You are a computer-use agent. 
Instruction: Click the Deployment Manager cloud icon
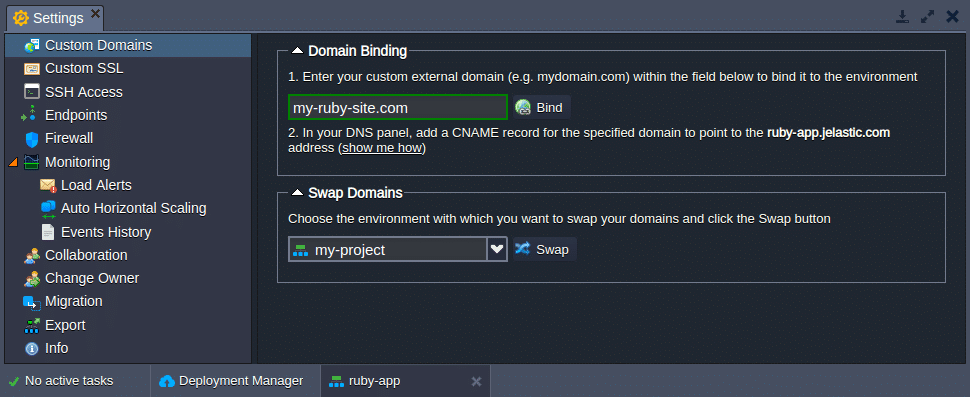pyautogui.click(x=167, y=381)
